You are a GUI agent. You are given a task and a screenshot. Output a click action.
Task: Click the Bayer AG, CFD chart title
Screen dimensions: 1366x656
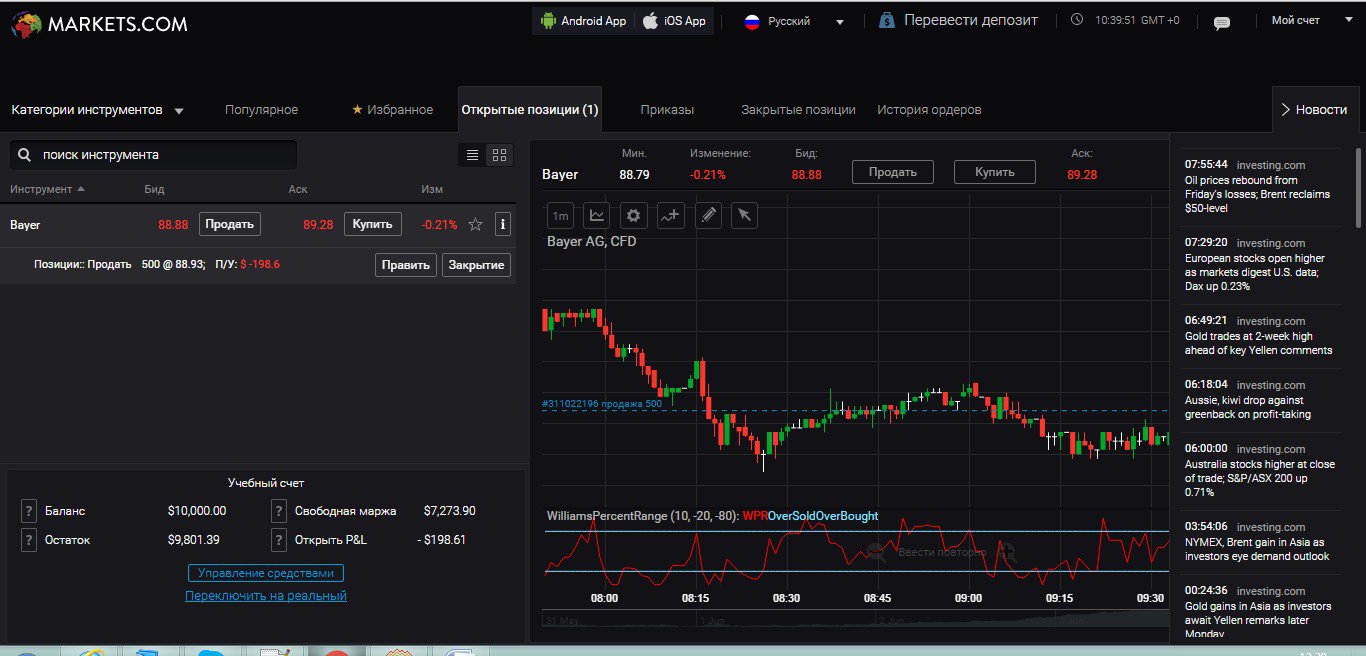click(592, 242)
